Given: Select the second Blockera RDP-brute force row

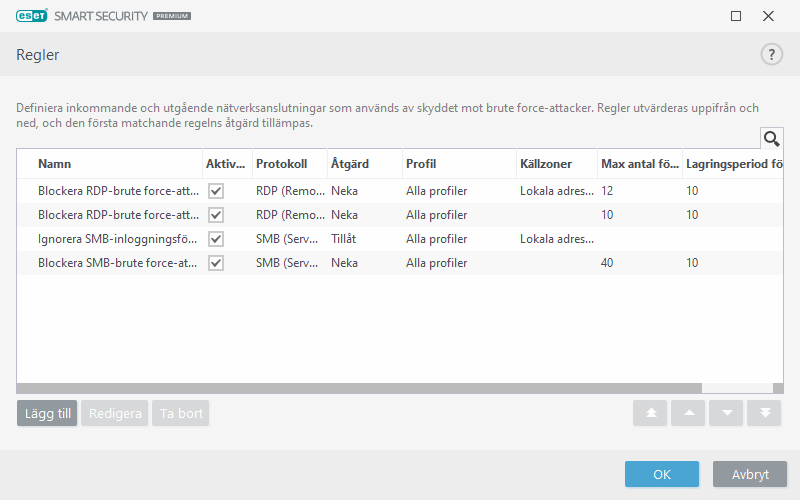Looking at the screenshot, I should [x=118, y=215].
